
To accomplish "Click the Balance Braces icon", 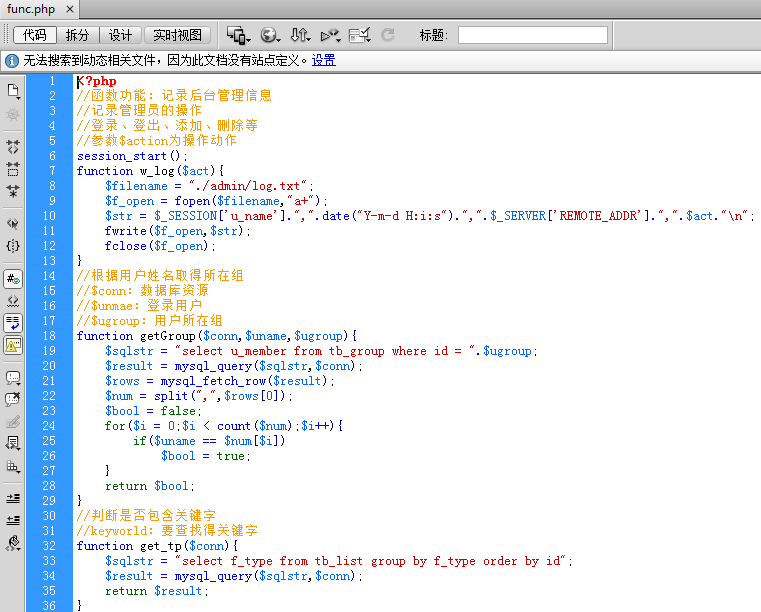I will pyautogui.click(x=13, y=245).
